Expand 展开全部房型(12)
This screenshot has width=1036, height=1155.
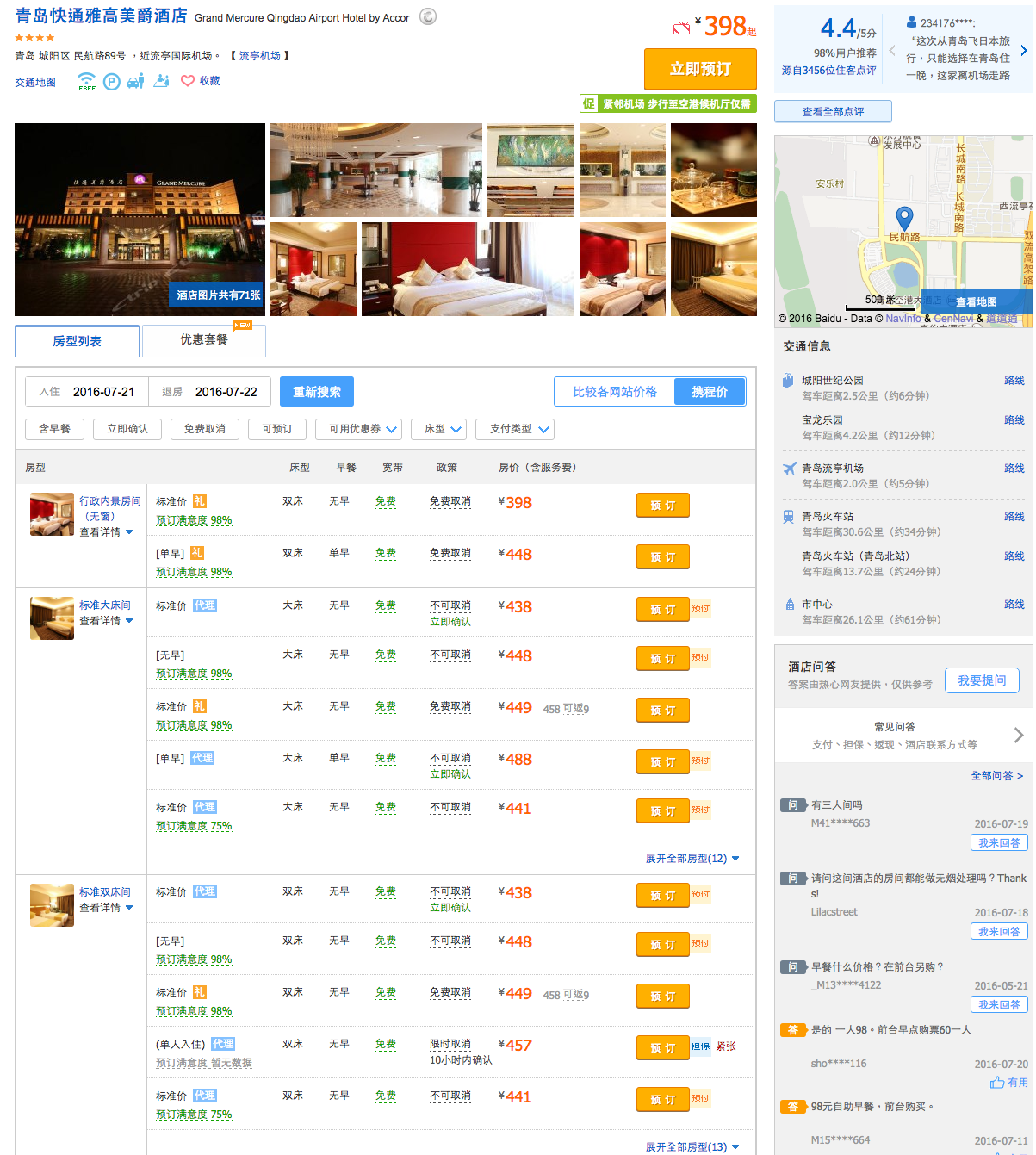tap(692, 859)
